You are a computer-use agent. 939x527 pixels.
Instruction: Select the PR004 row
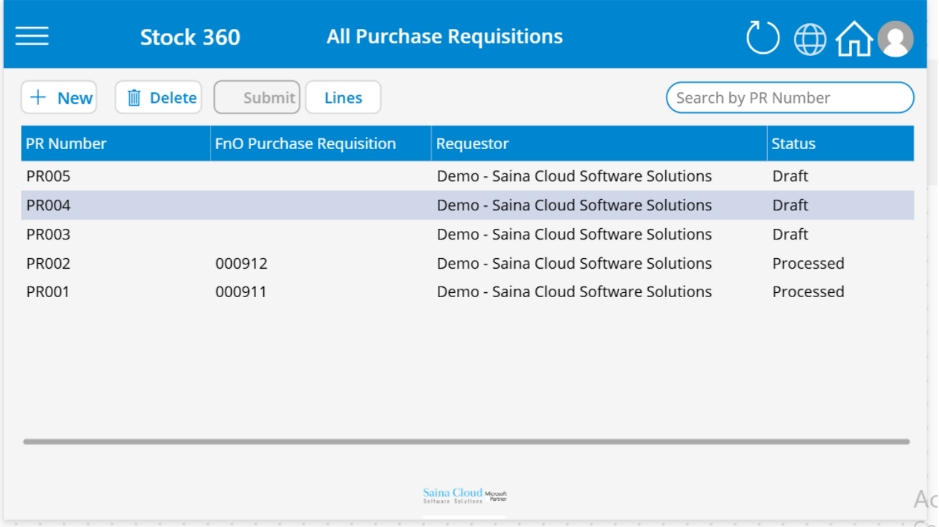point(467,205)
